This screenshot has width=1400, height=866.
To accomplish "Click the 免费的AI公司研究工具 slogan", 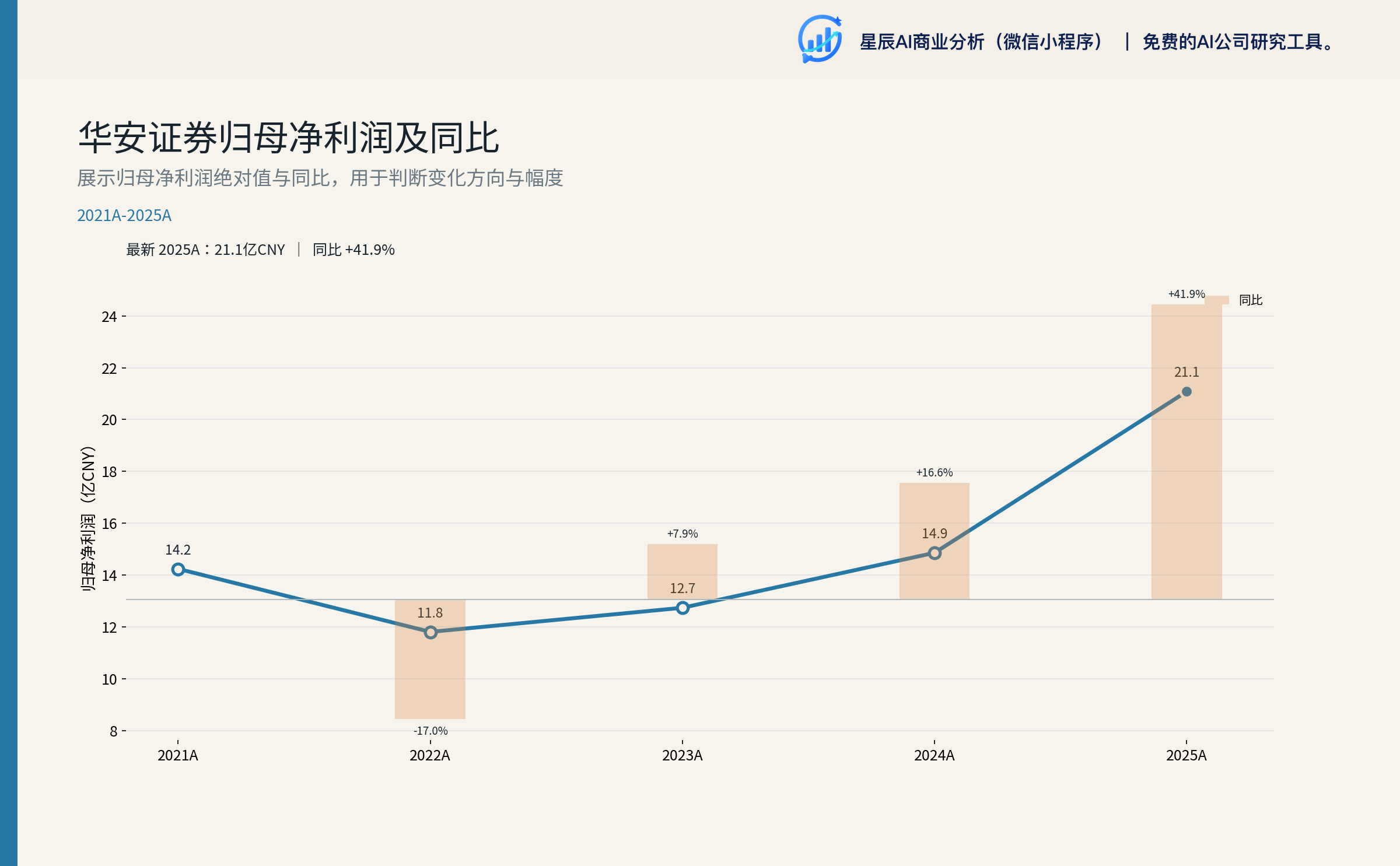I will coord(1237,42).
